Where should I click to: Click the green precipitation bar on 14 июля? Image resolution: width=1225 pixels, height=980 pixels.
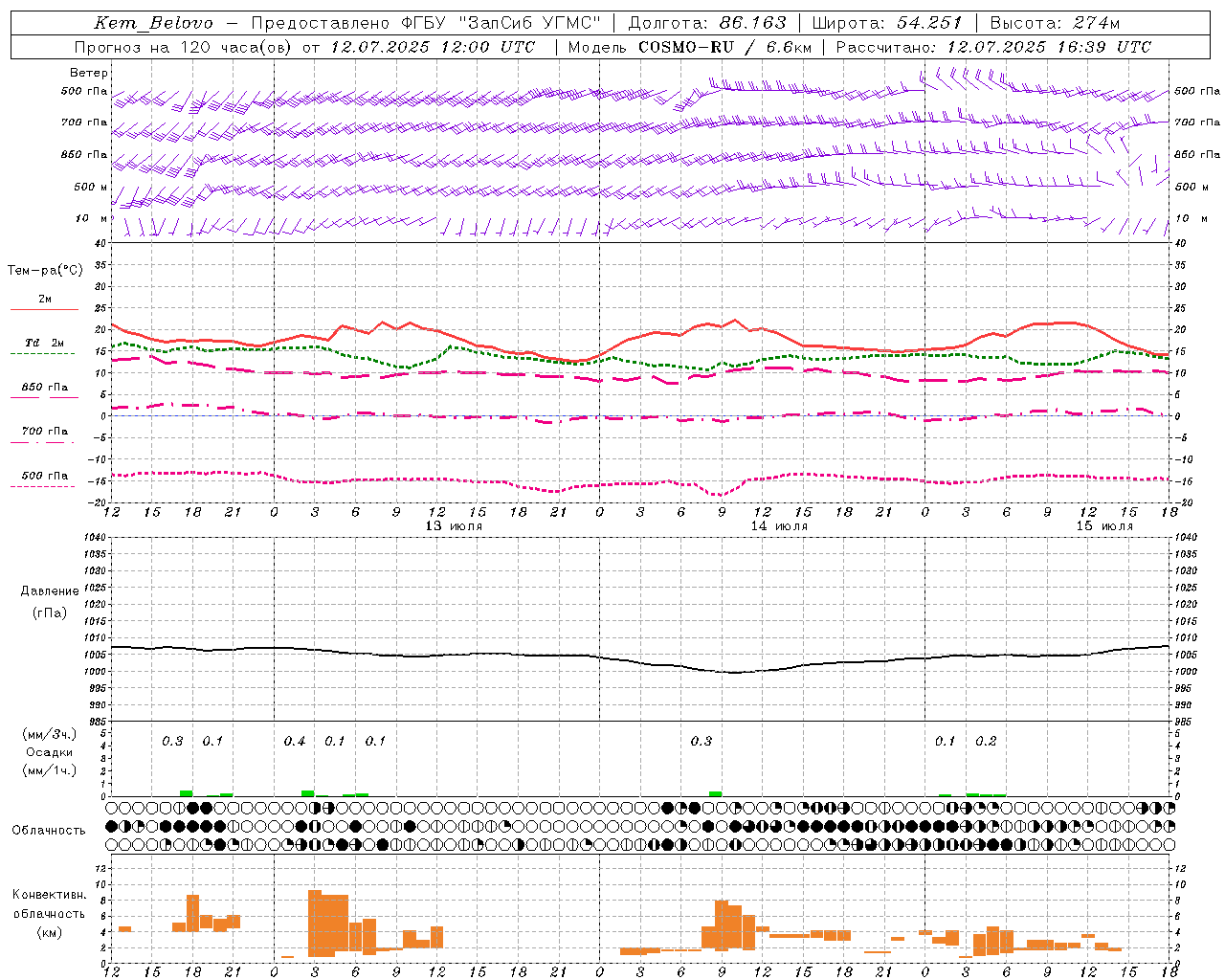(715, 793)
